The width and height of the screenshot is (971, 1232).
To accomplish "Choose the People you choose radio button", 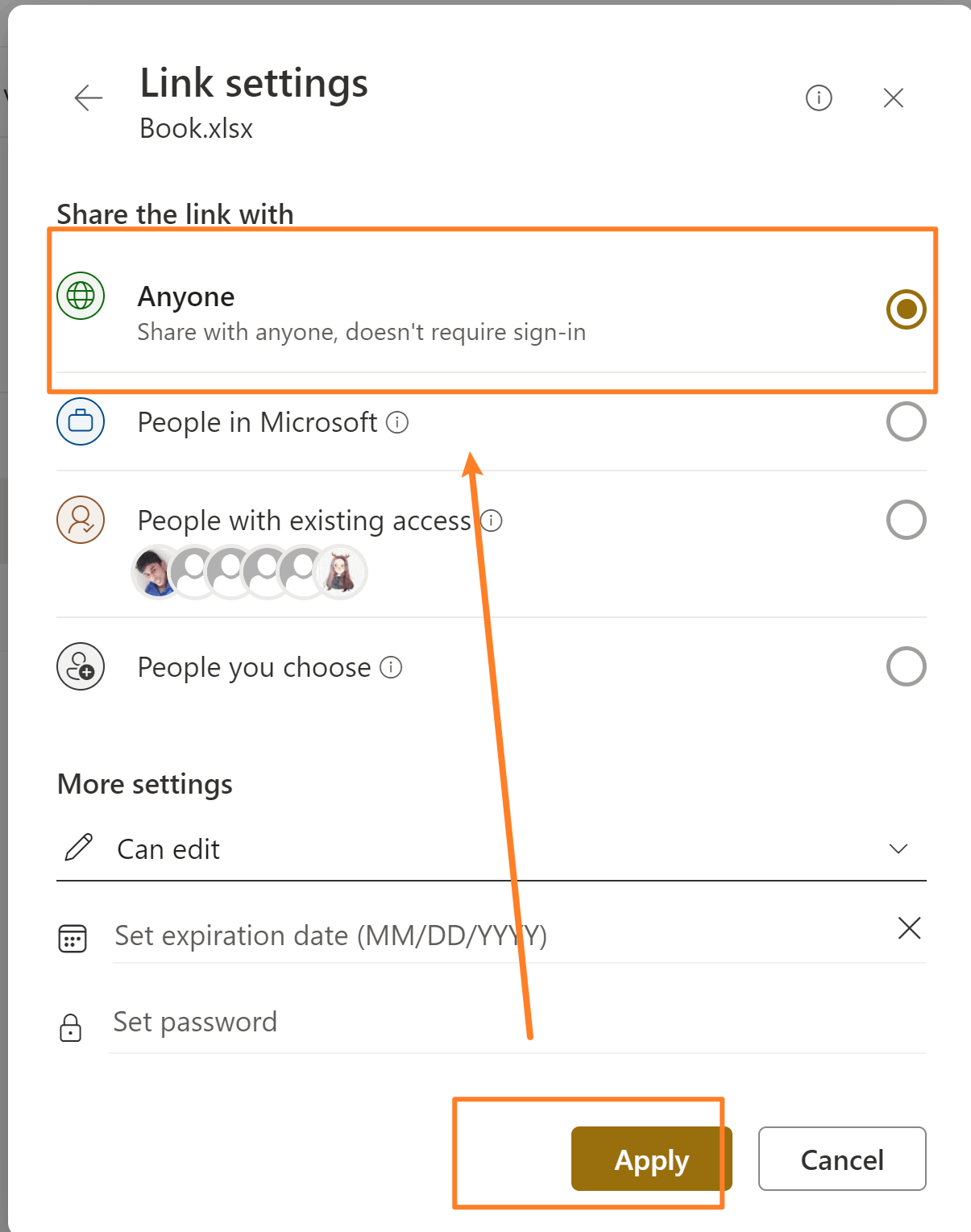I will point(906,666).
